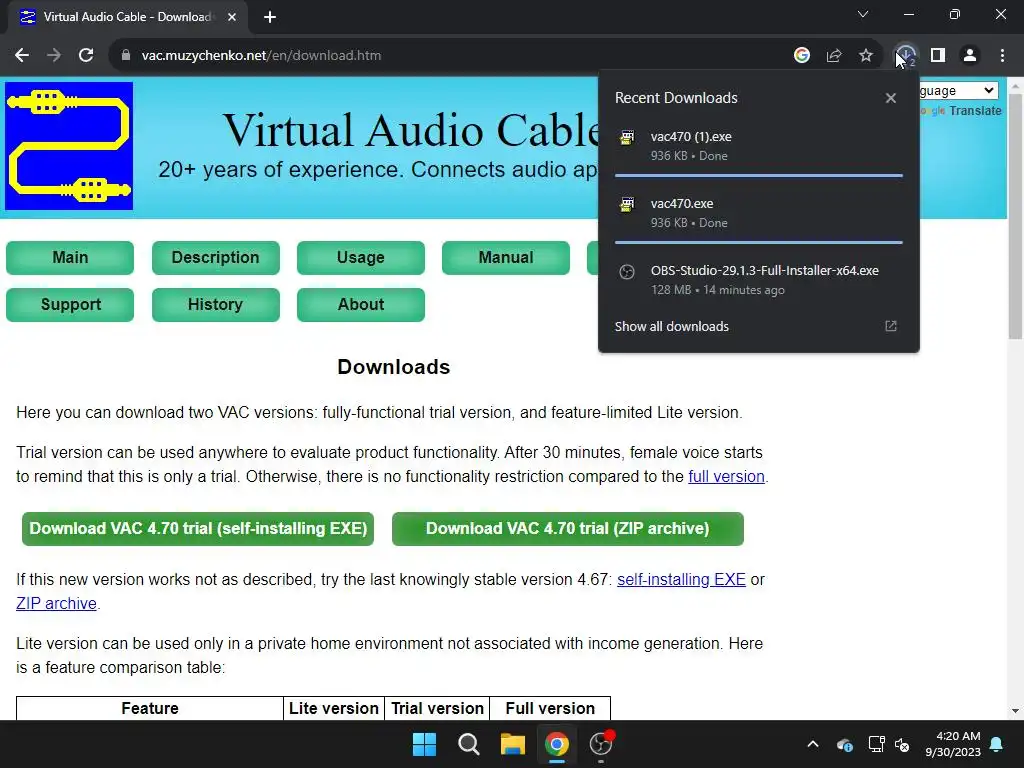
Task: Open the network display tray icon
Action: [x=876, y=744]
